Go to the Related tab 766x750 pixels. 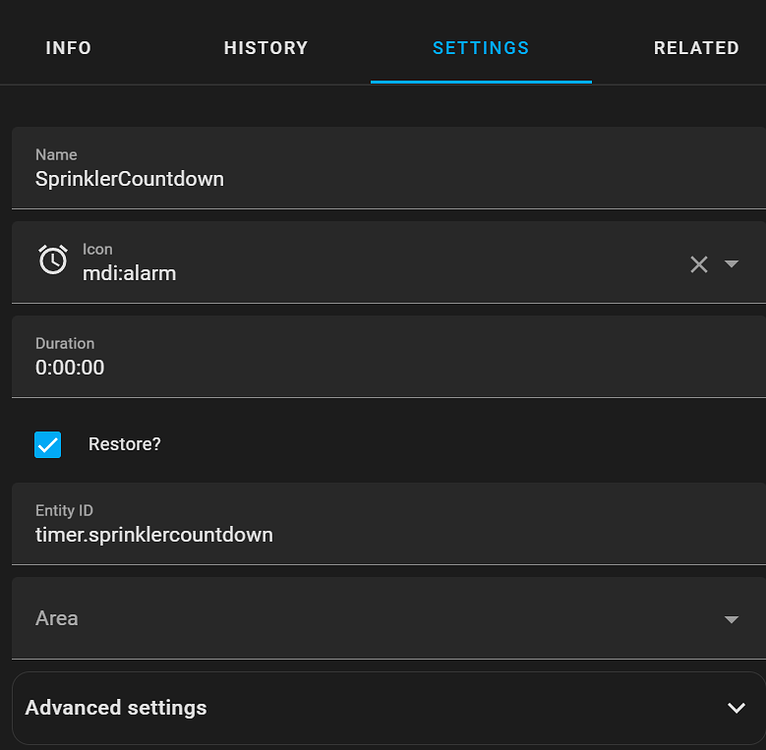[x=696, y=48]
